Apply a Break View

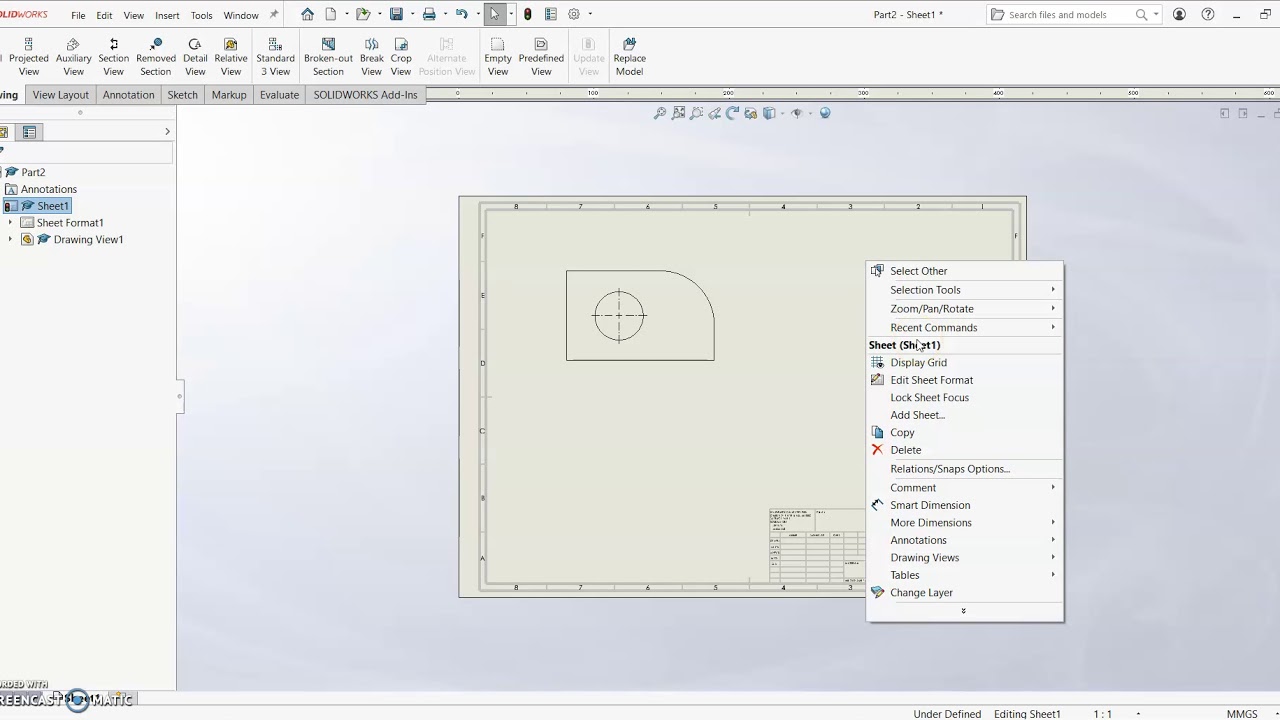371,57
